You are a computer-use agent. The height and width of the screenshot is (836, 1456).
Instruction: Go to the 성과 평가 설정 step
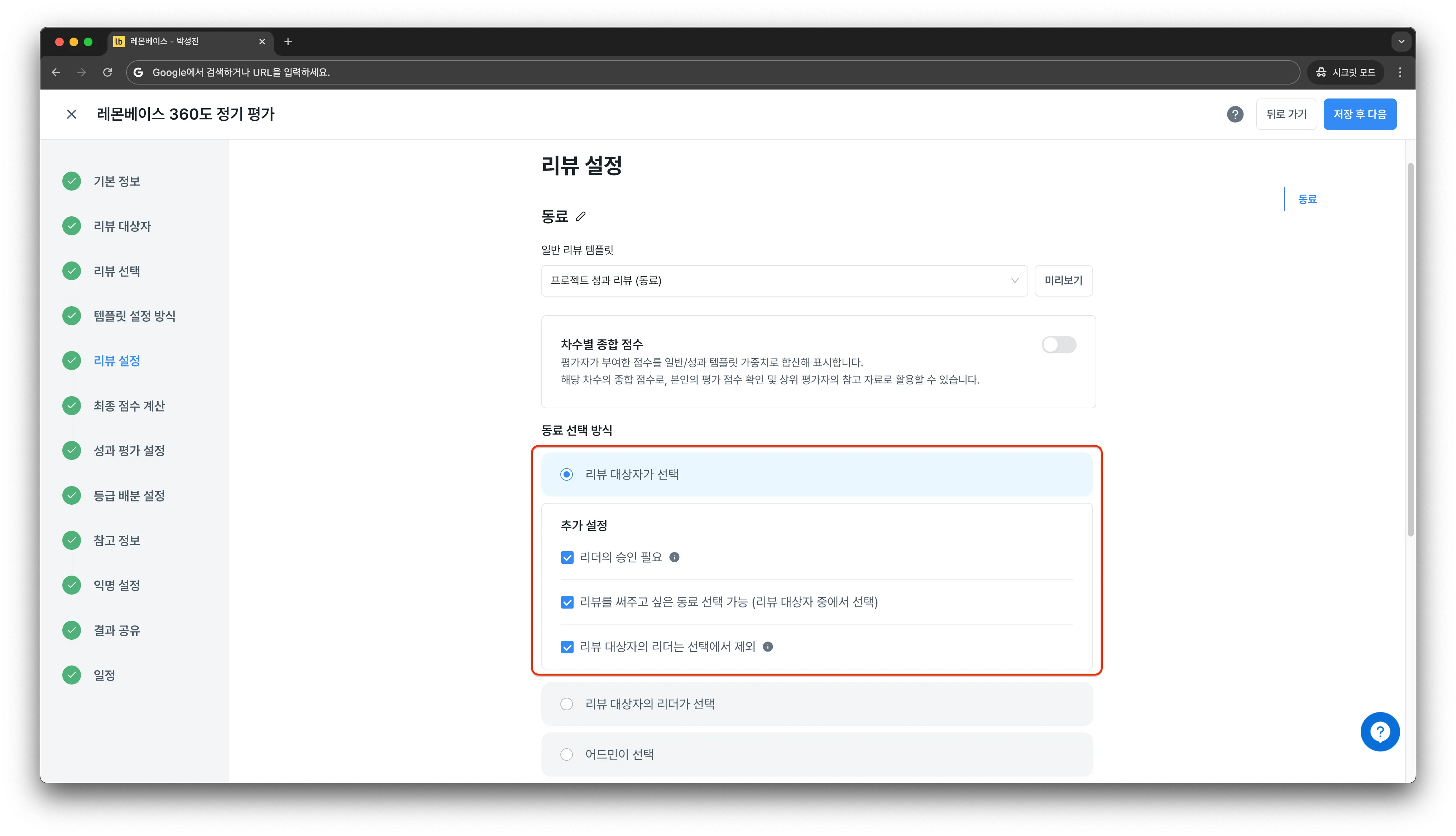pyautogui.click(x=129, y=450)
